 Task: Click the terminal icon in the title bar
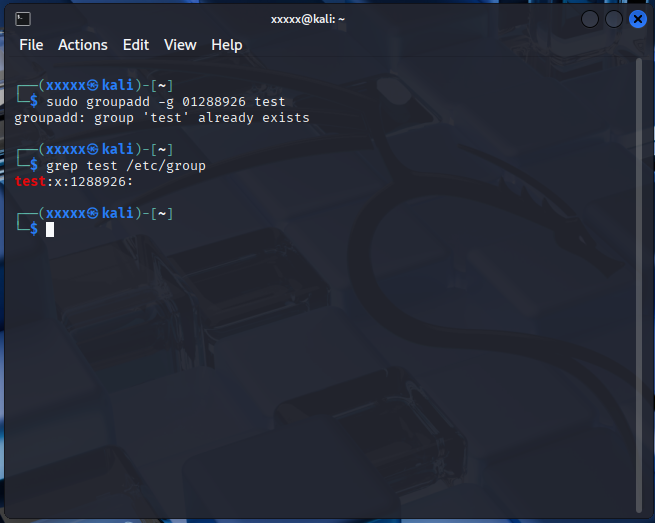(23, 19)
